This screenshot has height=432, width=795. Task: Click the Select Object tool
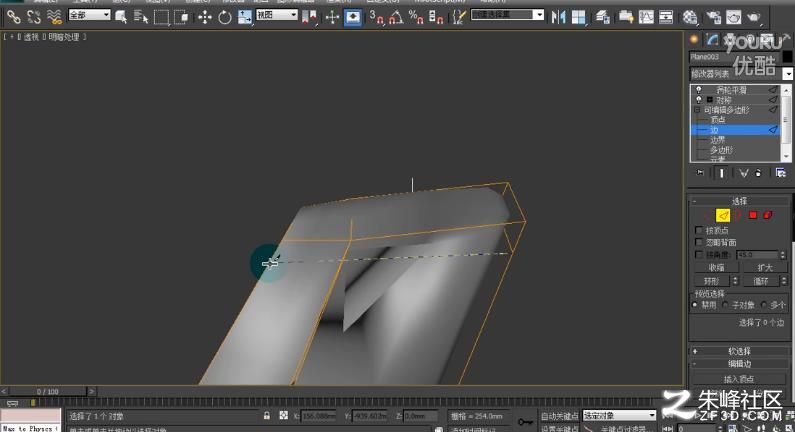click(x=121, y=17)
